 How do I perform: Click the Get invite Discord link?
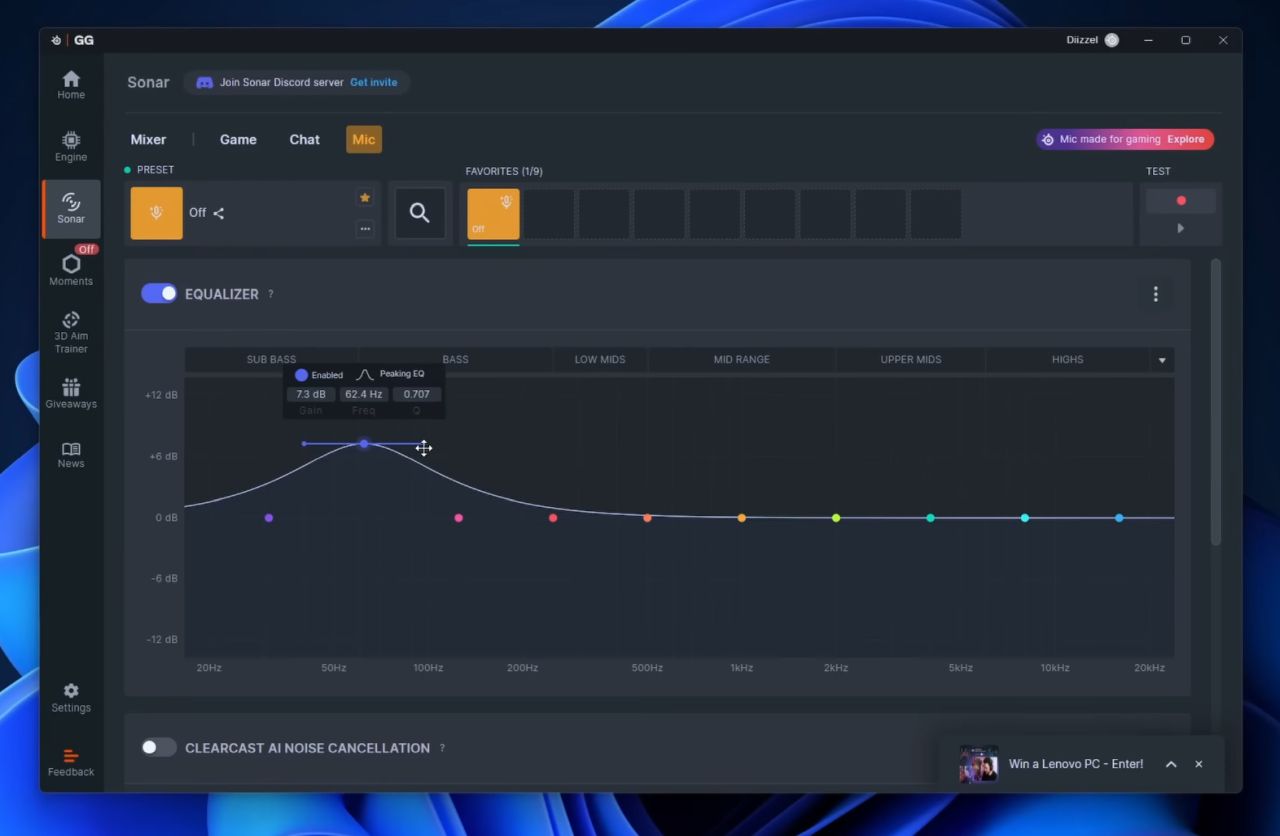(373, 83)
